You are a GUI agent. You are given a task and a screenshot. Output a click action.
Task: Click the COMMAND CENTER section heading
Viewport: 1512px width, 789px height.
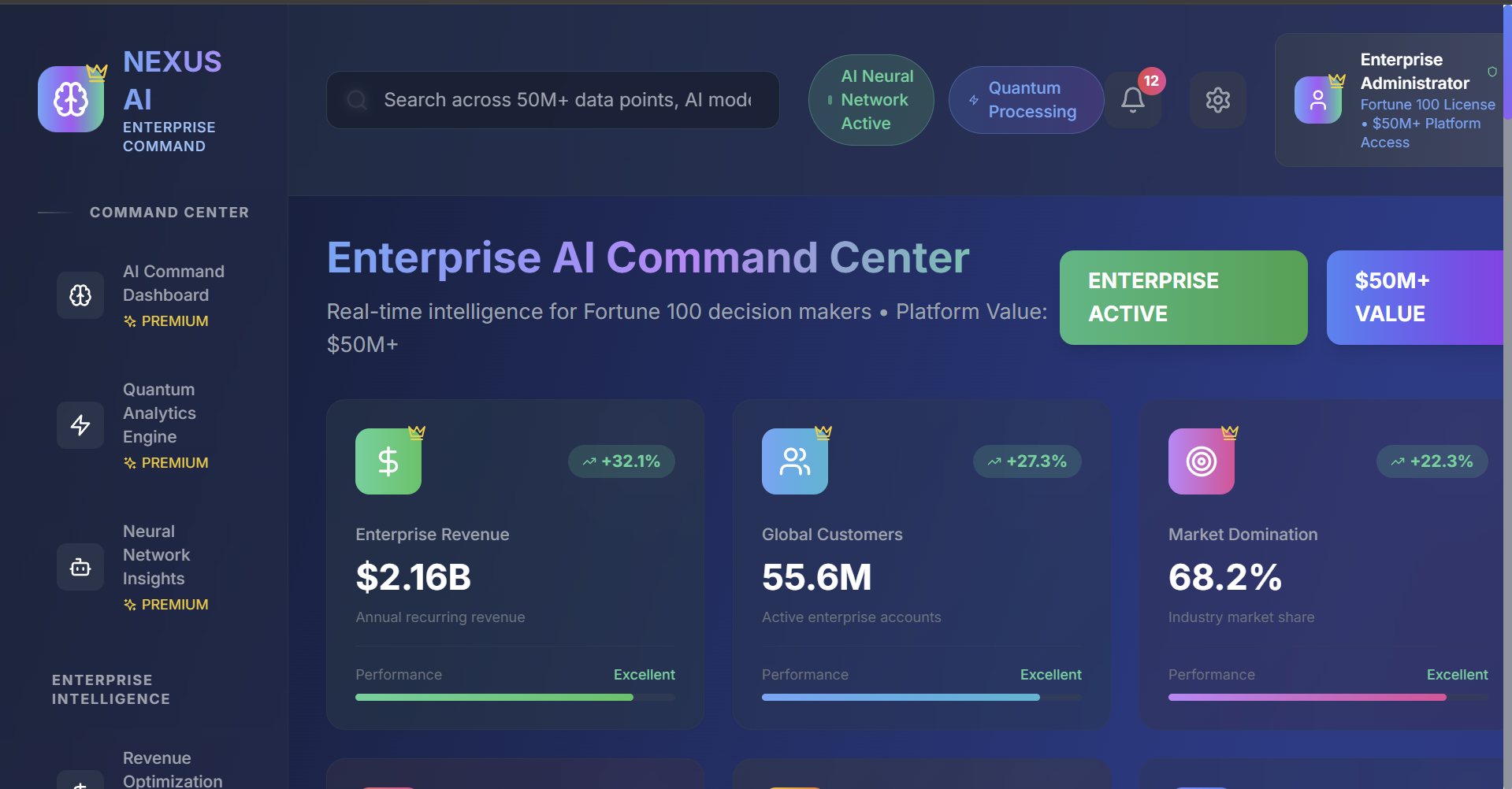pyautogui.click(x=169, y=213)
